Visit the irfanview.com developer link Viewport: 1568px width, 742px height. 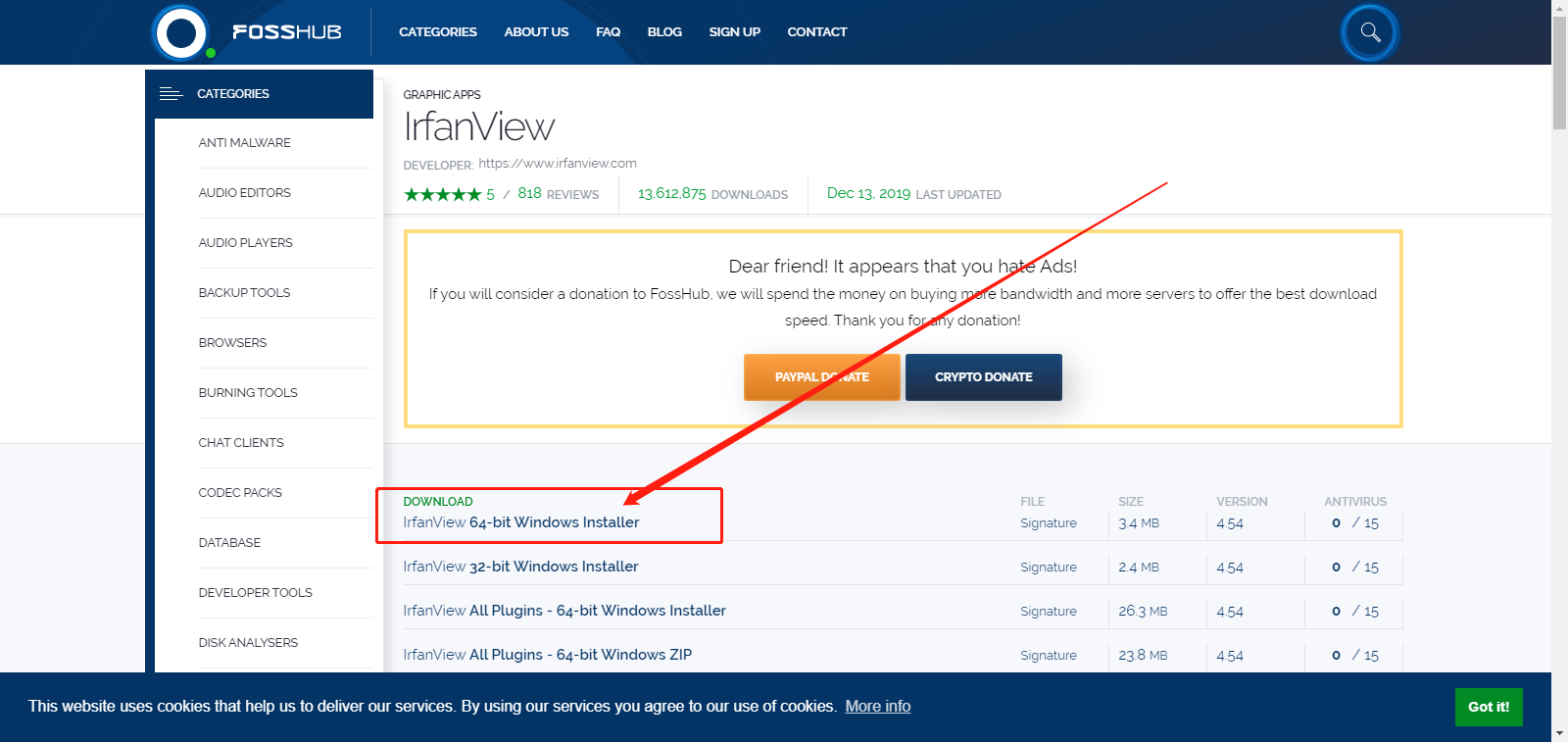pyautogui.click(x=558, y=164)
